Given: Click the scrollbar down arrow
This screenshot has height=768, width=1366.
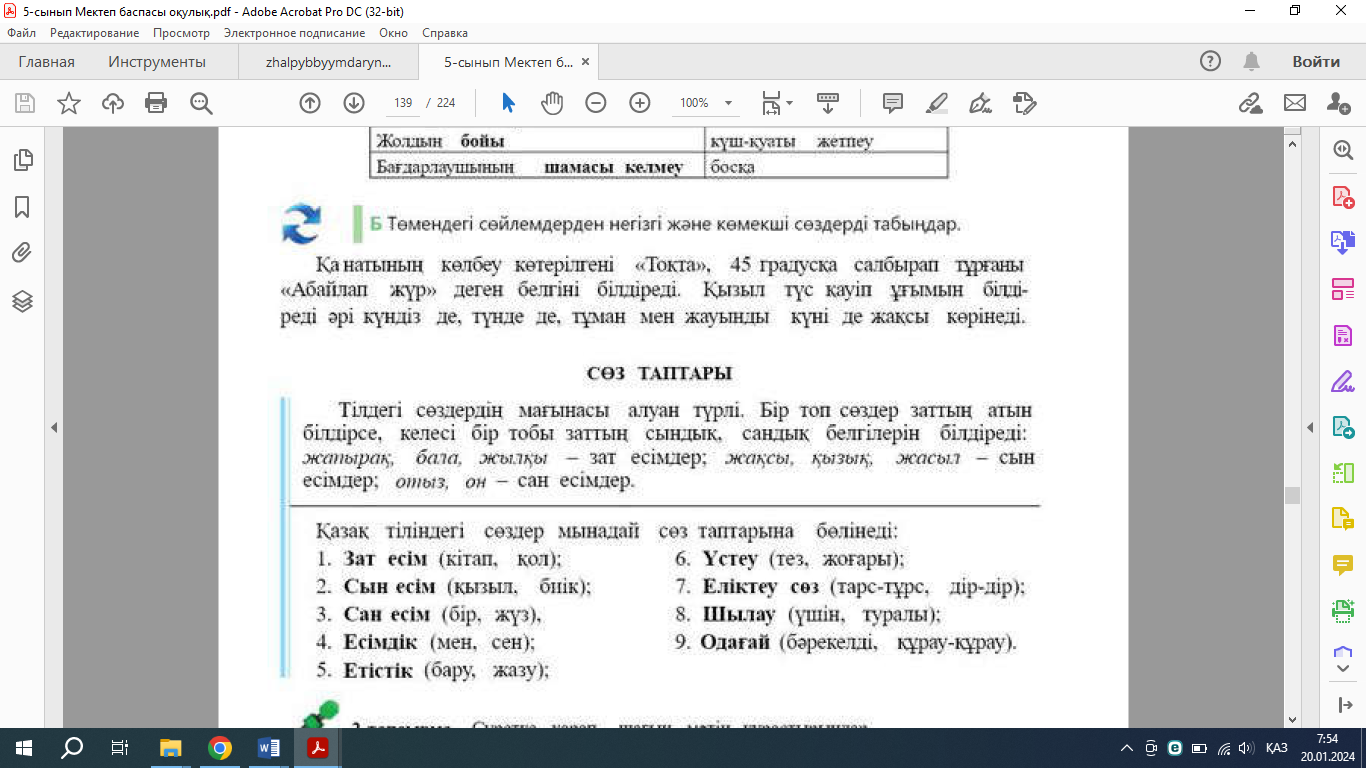Looking at the screenshot, I should (1292, 719).
